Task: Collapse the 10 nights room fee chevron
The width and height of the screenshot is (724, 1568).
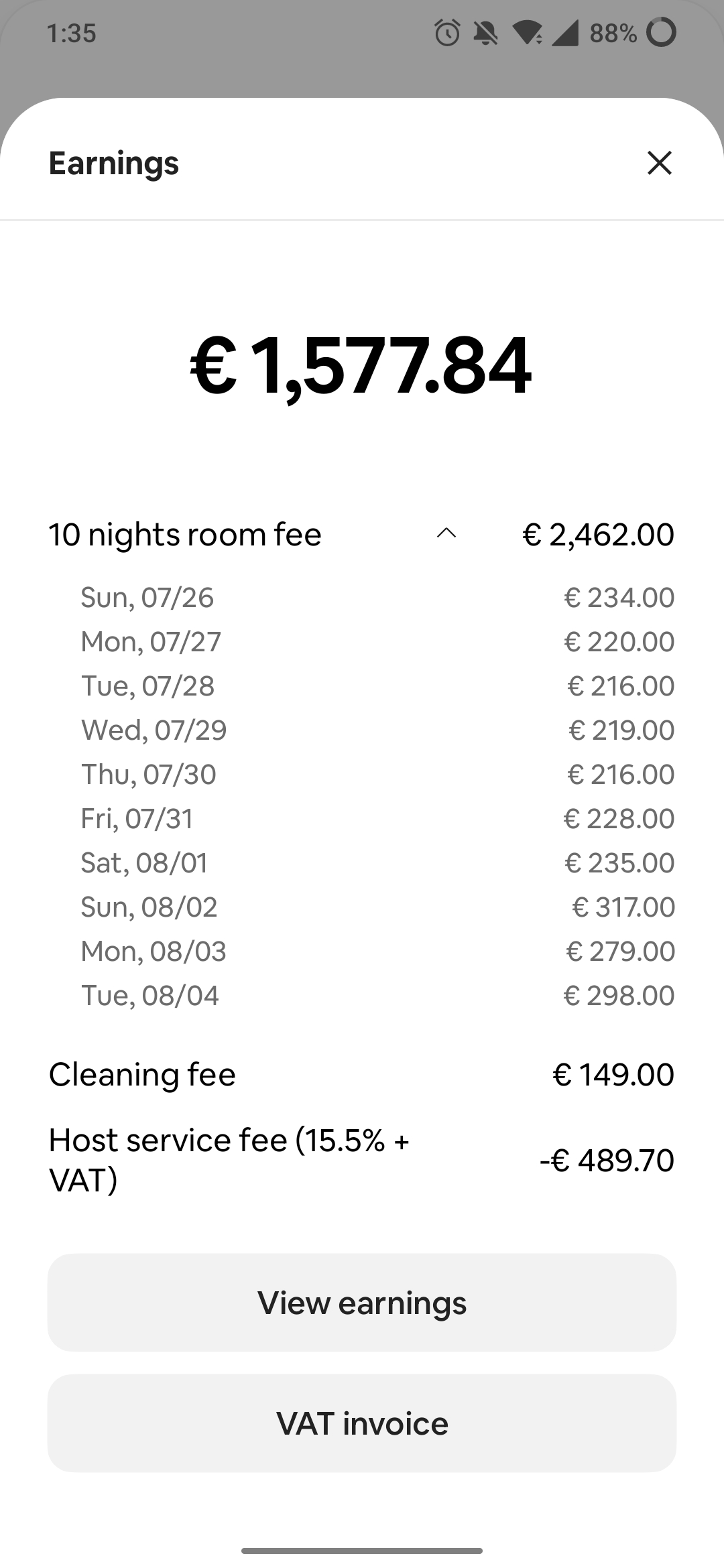Action: tap(446, 533)
